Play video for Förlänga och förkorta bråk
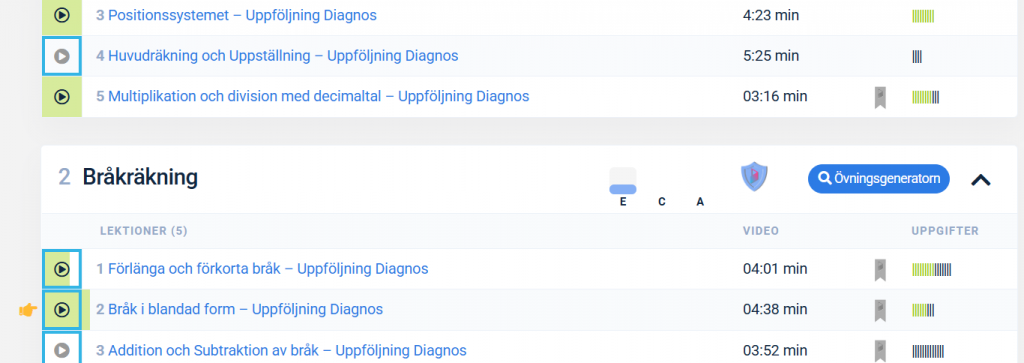This screenshot has width=1024, height=363. click(x=61, y=268)
